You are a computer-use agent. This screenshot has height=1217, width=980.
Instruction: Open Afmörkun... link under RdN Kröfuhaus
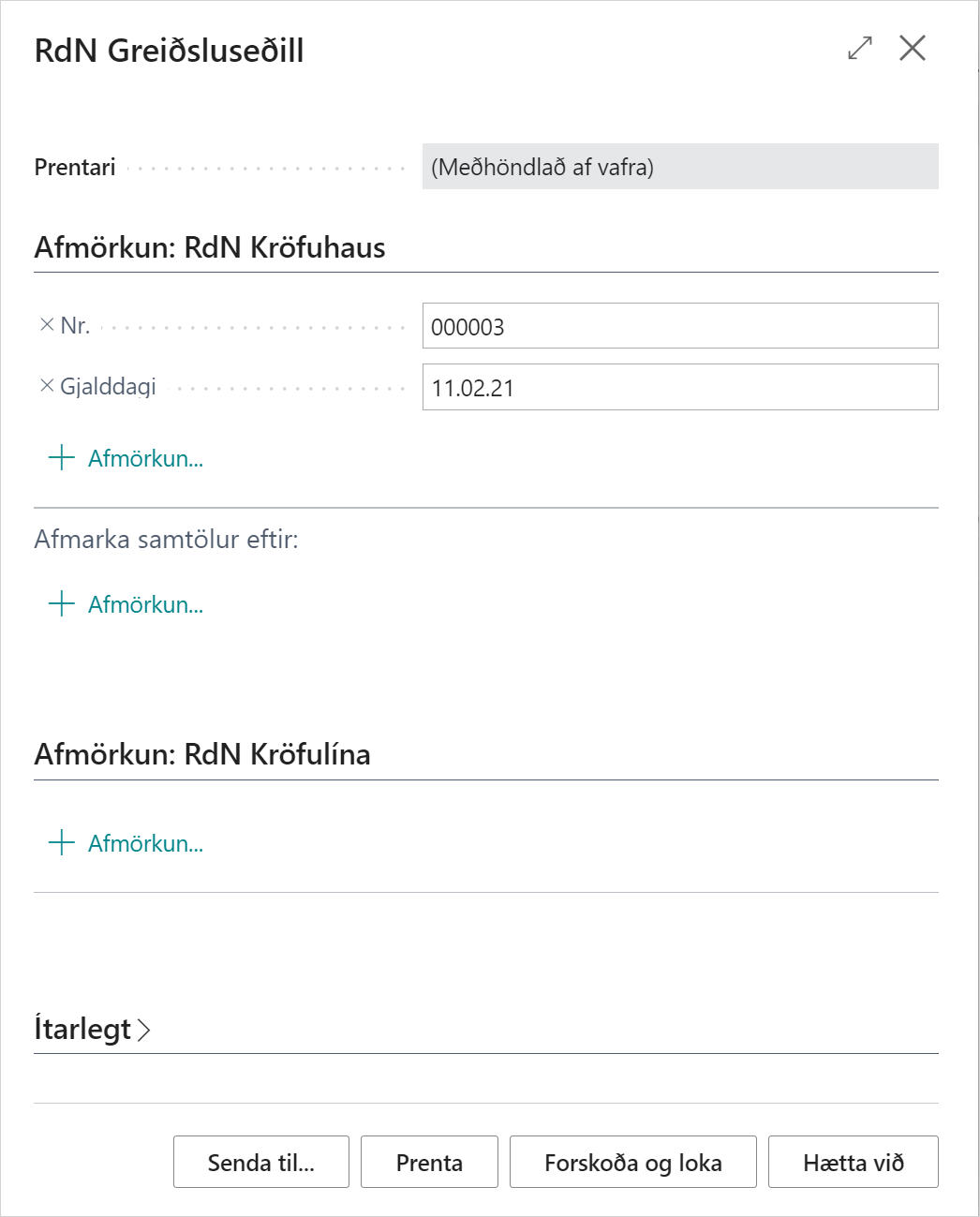coord(146,459)
